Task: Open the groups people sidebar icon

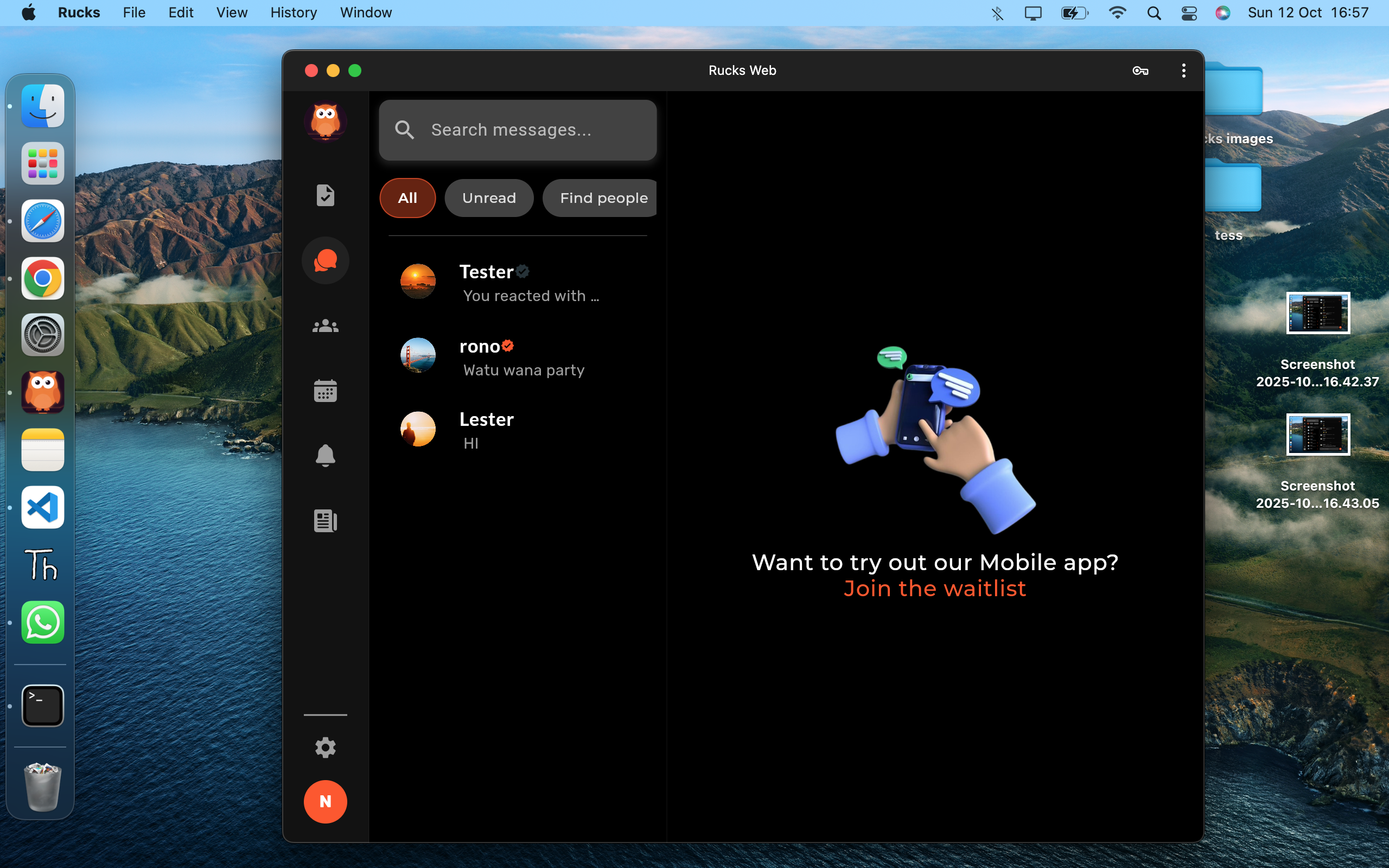Action: (325, 326)
